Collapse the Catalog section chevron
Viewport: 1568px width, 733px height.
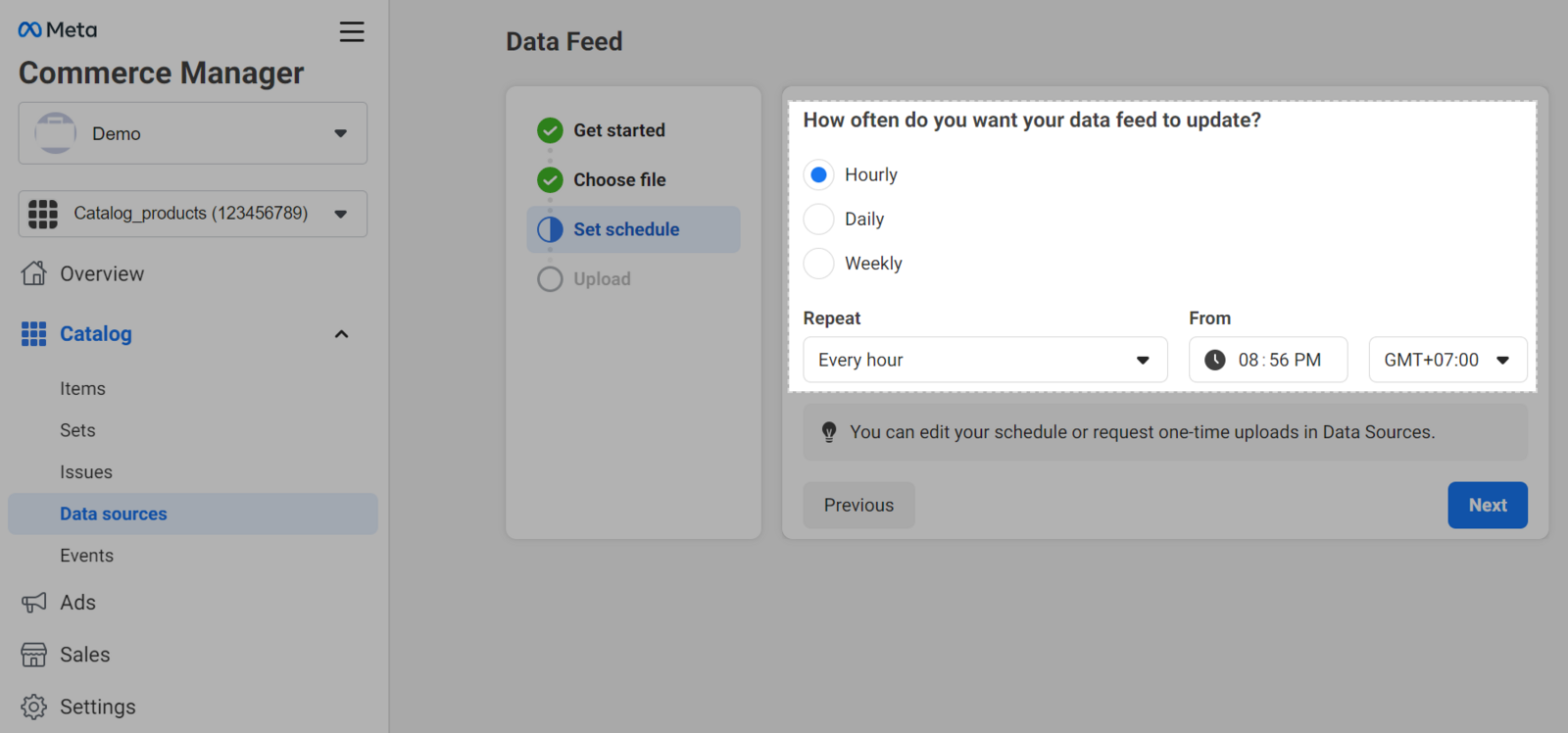coord(342,334)
